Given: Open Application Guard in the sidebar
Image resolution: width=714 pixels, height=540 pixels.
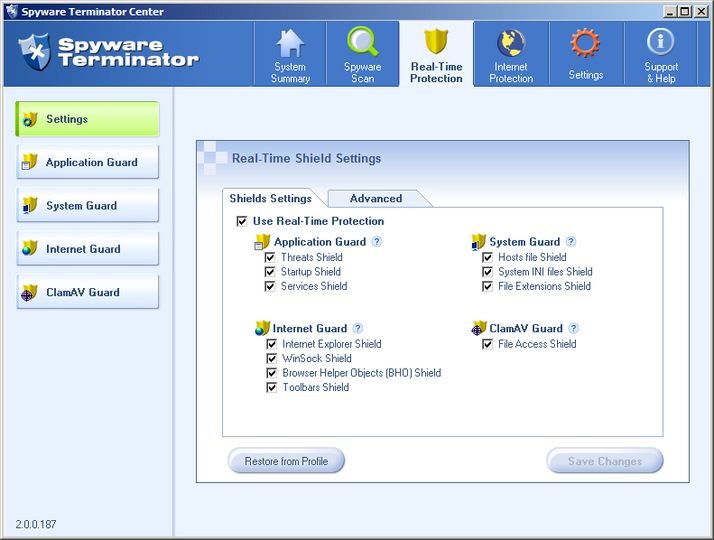Looking at the screenshot, I should point(87,162).
